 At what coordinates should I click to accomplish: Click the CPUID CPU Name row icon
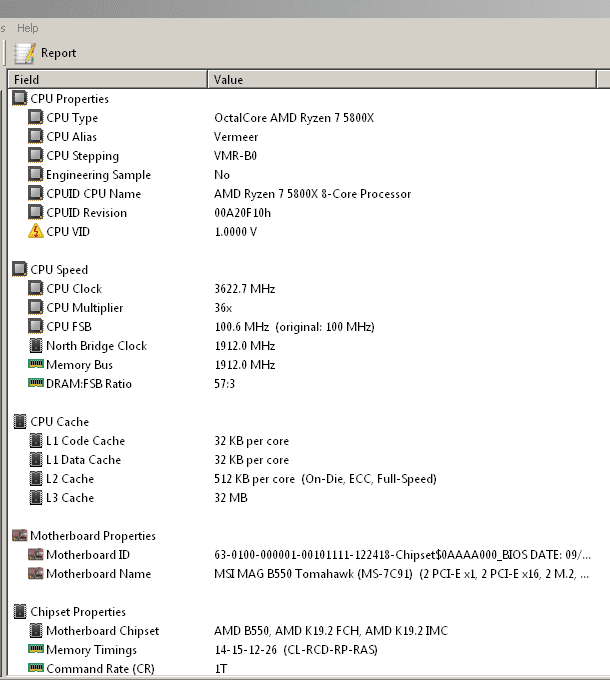36,193
